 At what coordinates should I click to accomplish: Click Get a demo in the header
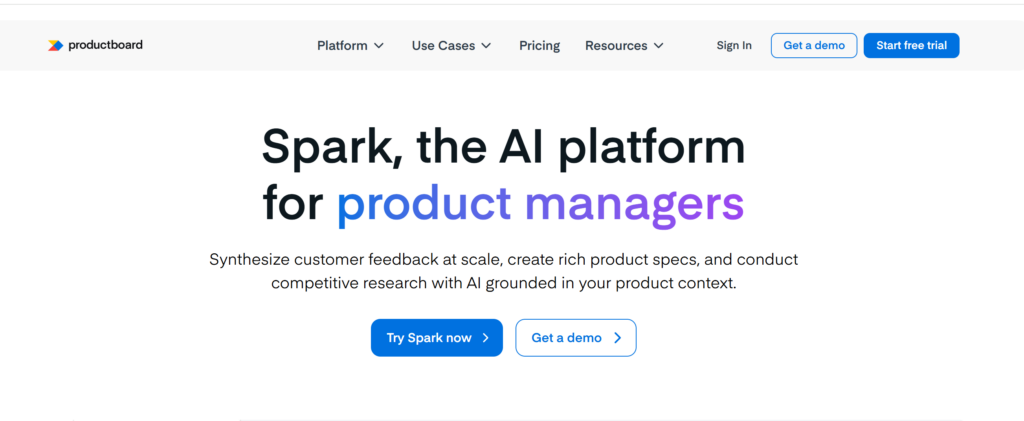point(813,45)
